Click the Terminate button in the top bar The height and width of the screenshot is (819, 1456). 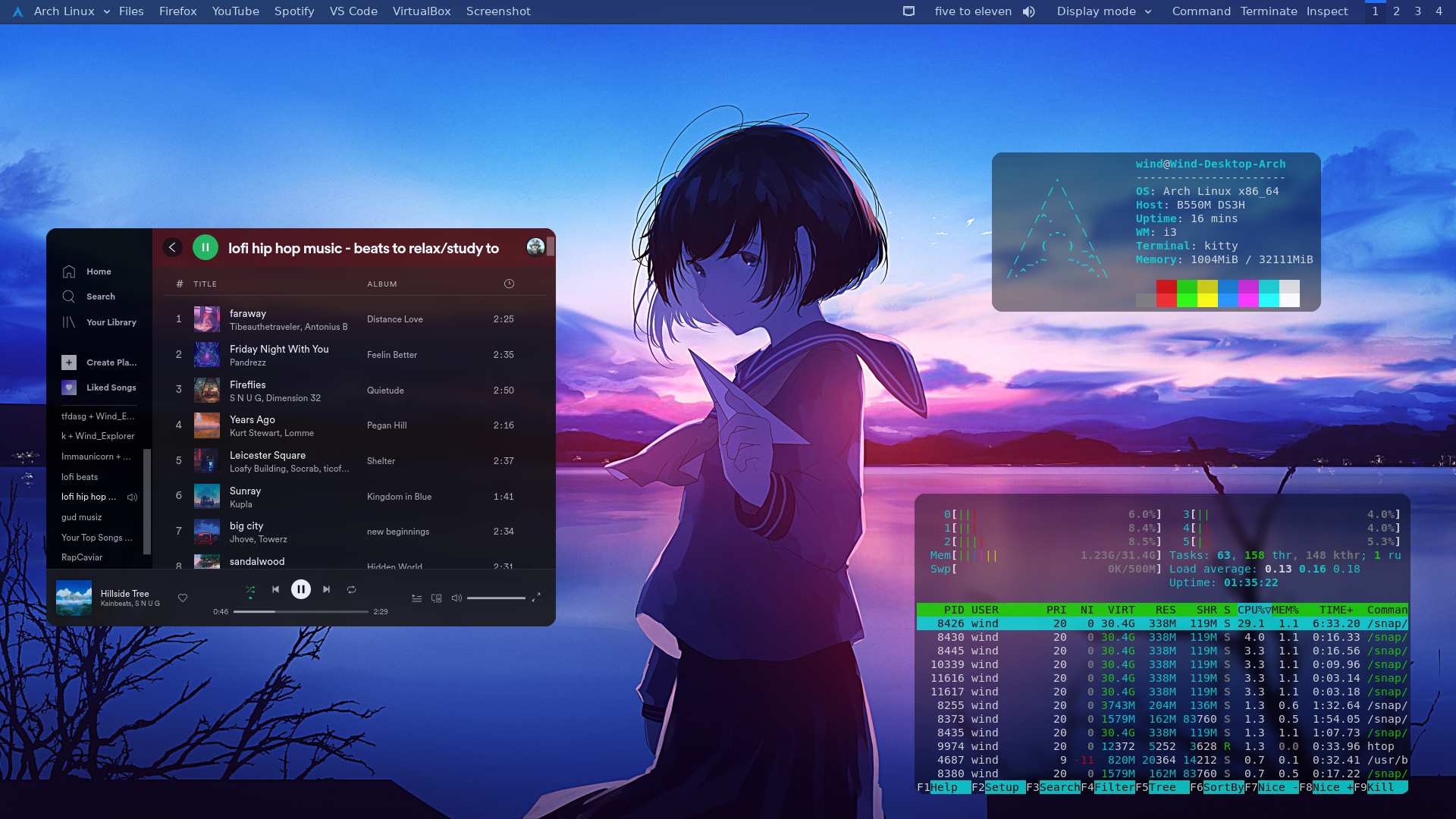[x=1269, y=11]
